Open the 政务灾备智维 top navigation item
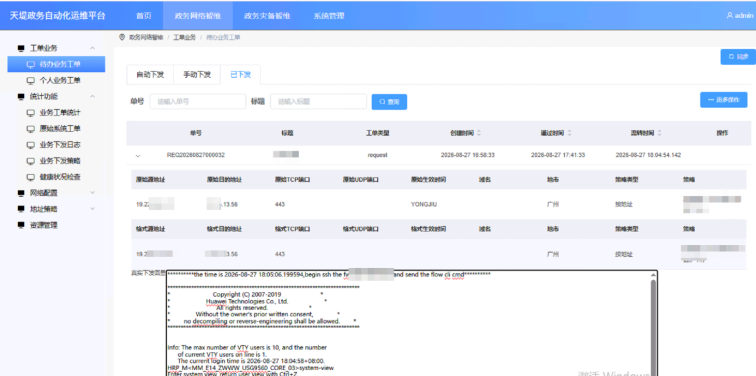The width and height of the screenshot is (756, 376). pyautogui.click(x=267, y=15)
